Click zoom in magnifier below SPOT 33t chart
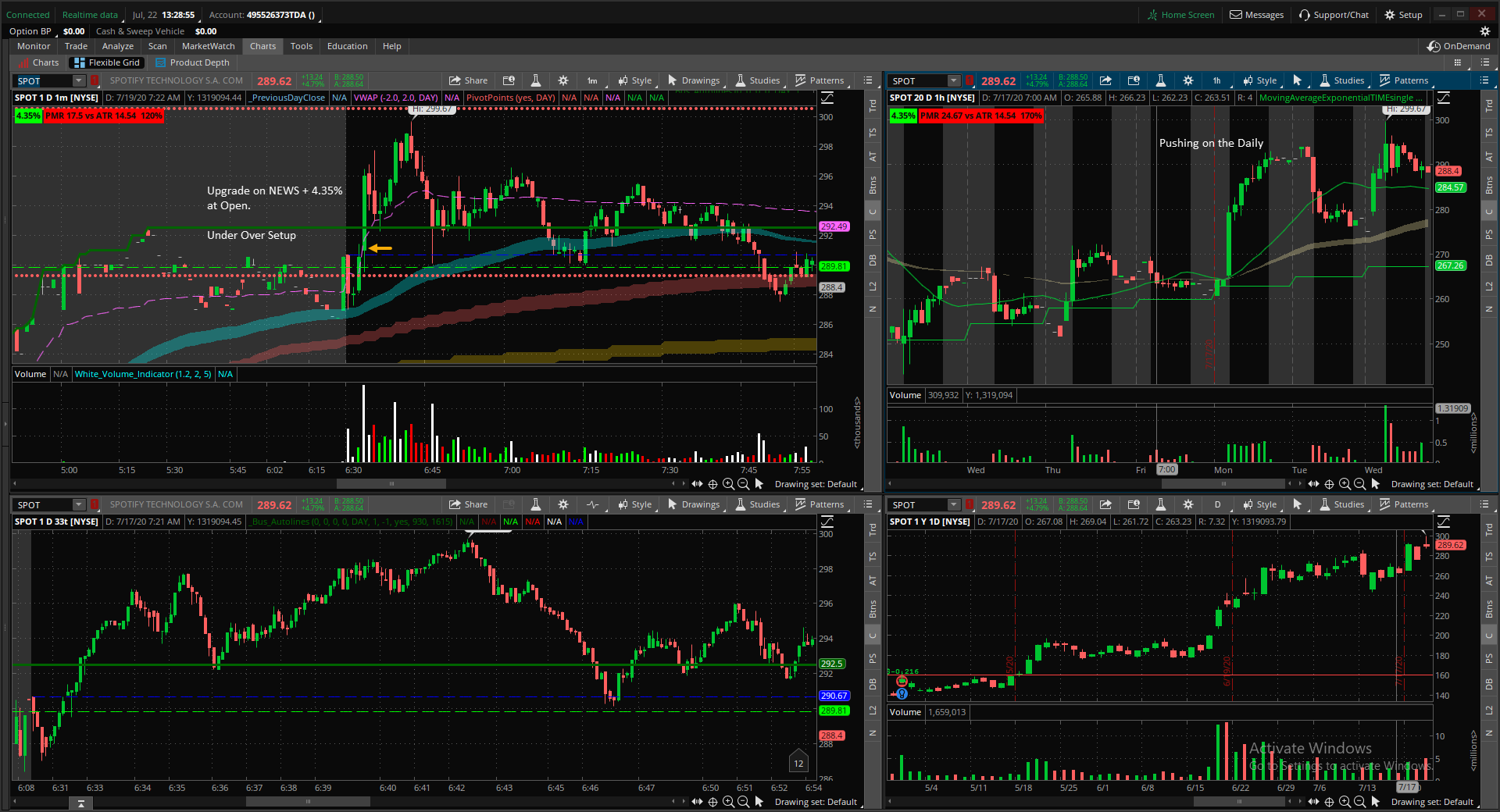The image size is (1500, 812). click(728, 802)
